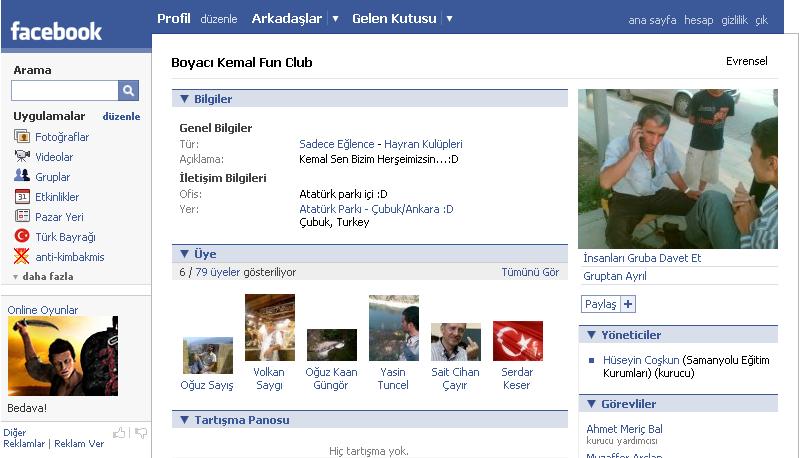Click the Gruplar people icon

tap(22, 177)
